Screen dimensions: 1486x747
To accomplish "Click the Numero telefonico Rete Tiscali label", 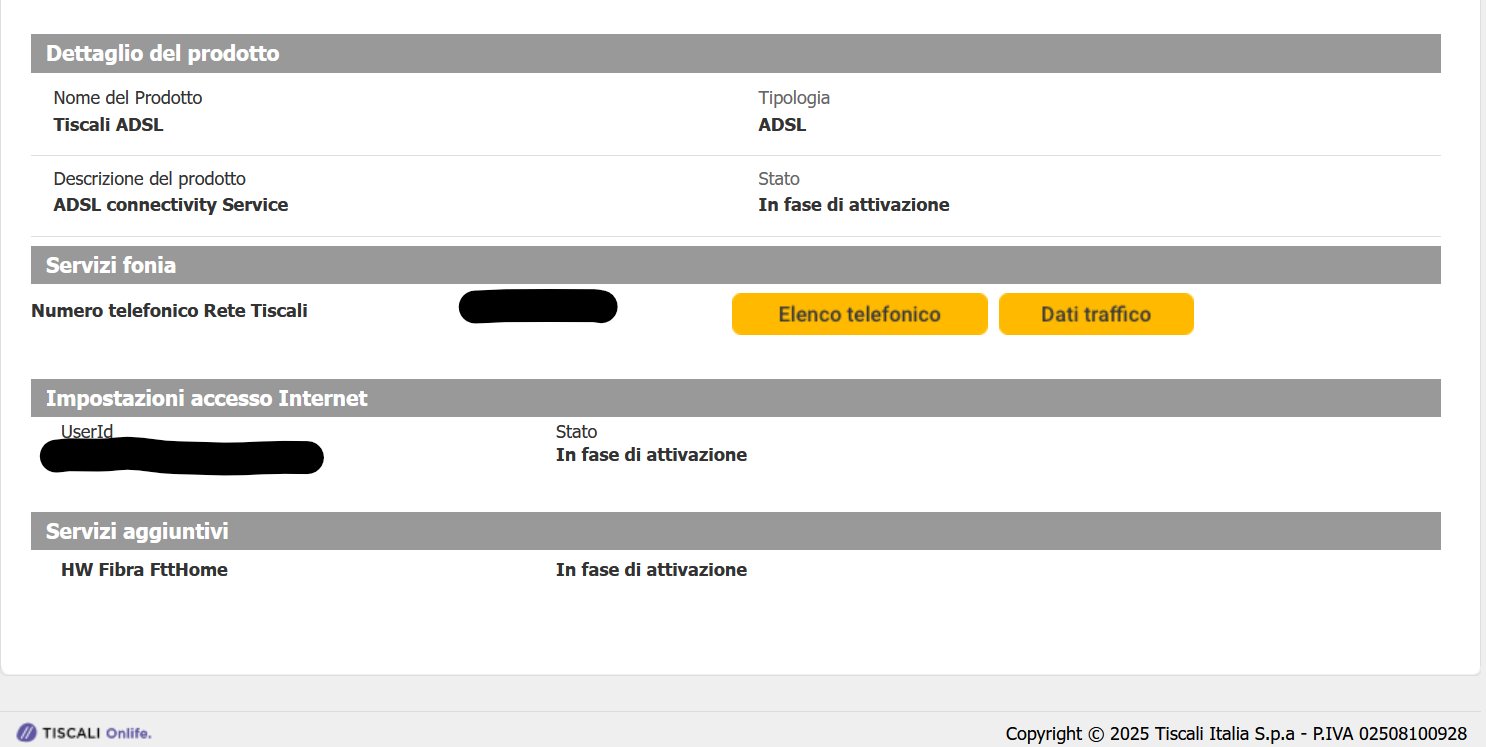I will (x=169, y=311).
